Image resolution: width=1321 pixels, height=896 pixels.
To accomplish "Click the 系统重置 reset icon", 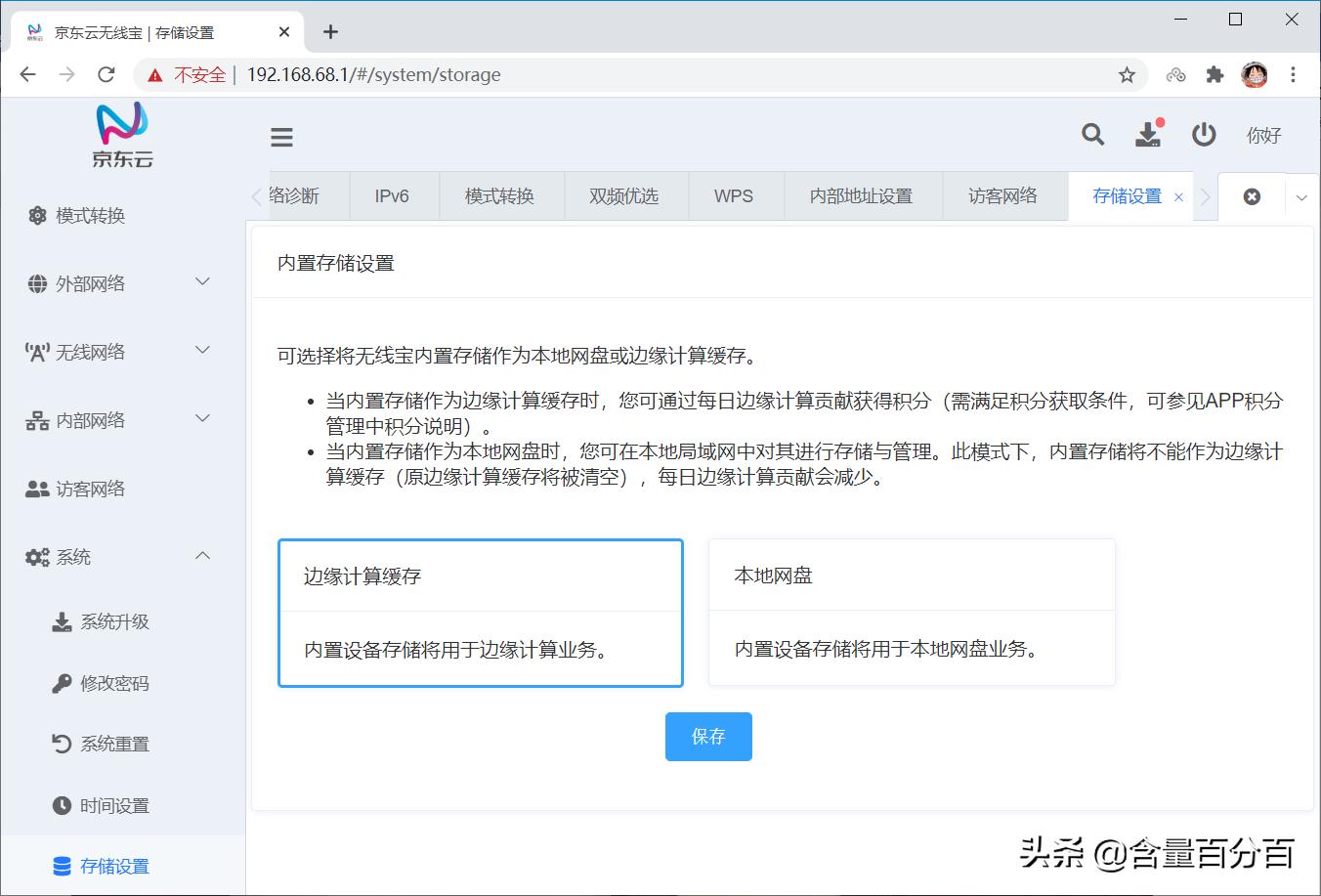I will click(110, 743).
